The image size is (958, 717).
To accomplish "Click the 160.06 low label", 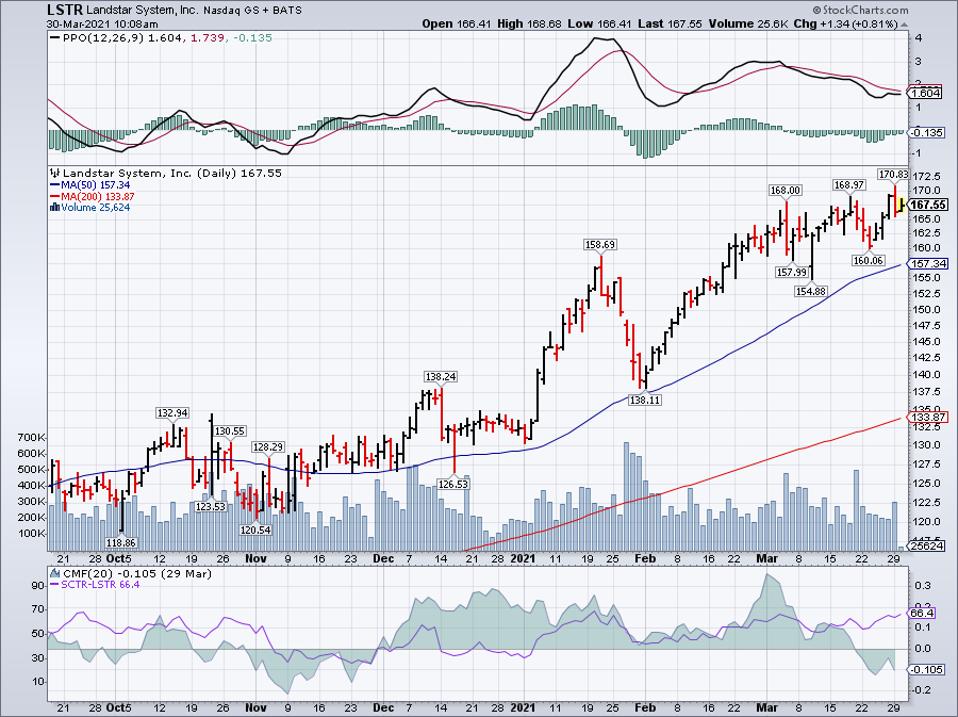I will tap(868, 261).
